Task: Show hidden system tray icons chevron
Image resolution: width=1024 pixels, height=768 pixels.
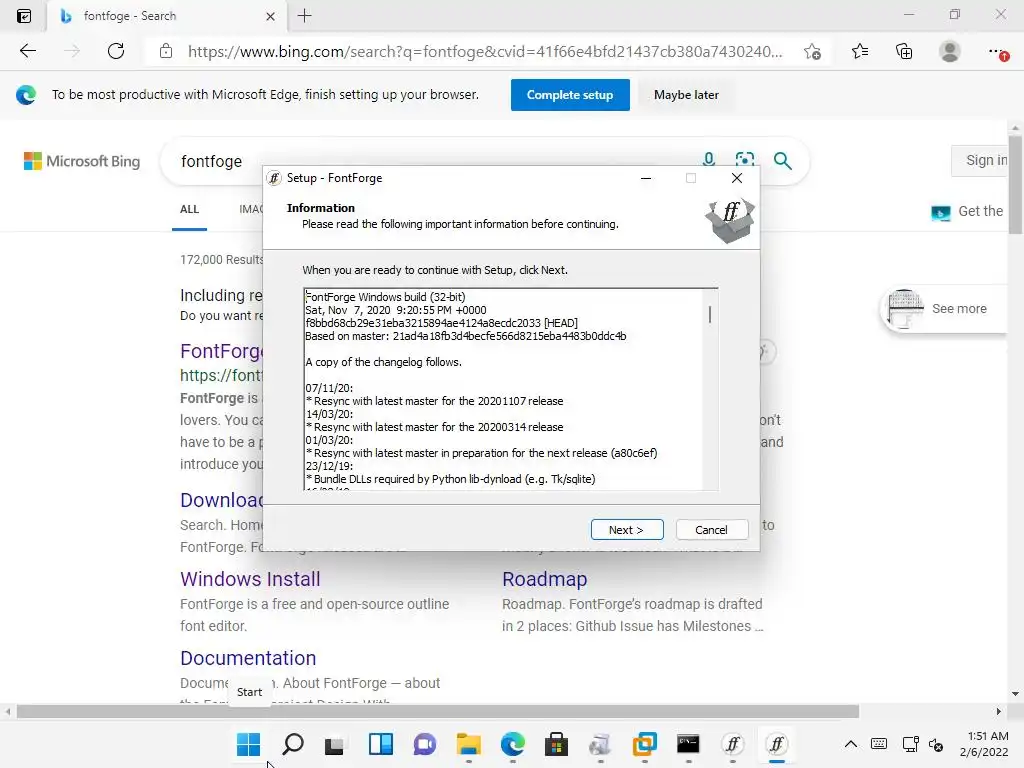Action: point(850,744)
